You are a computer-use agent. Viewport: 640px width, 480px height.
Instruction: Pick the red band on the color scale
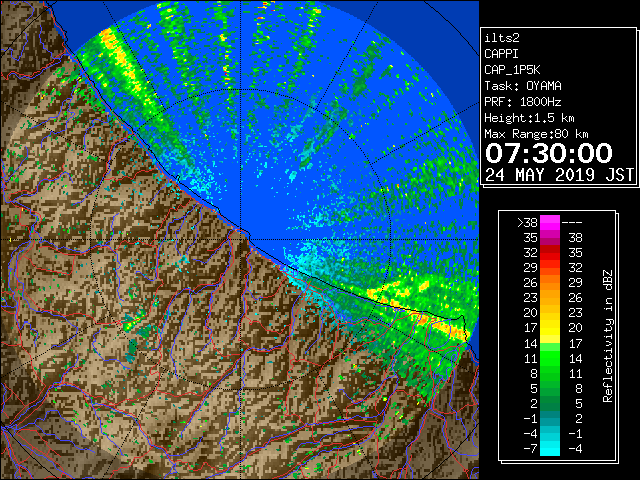coord(550,252)
